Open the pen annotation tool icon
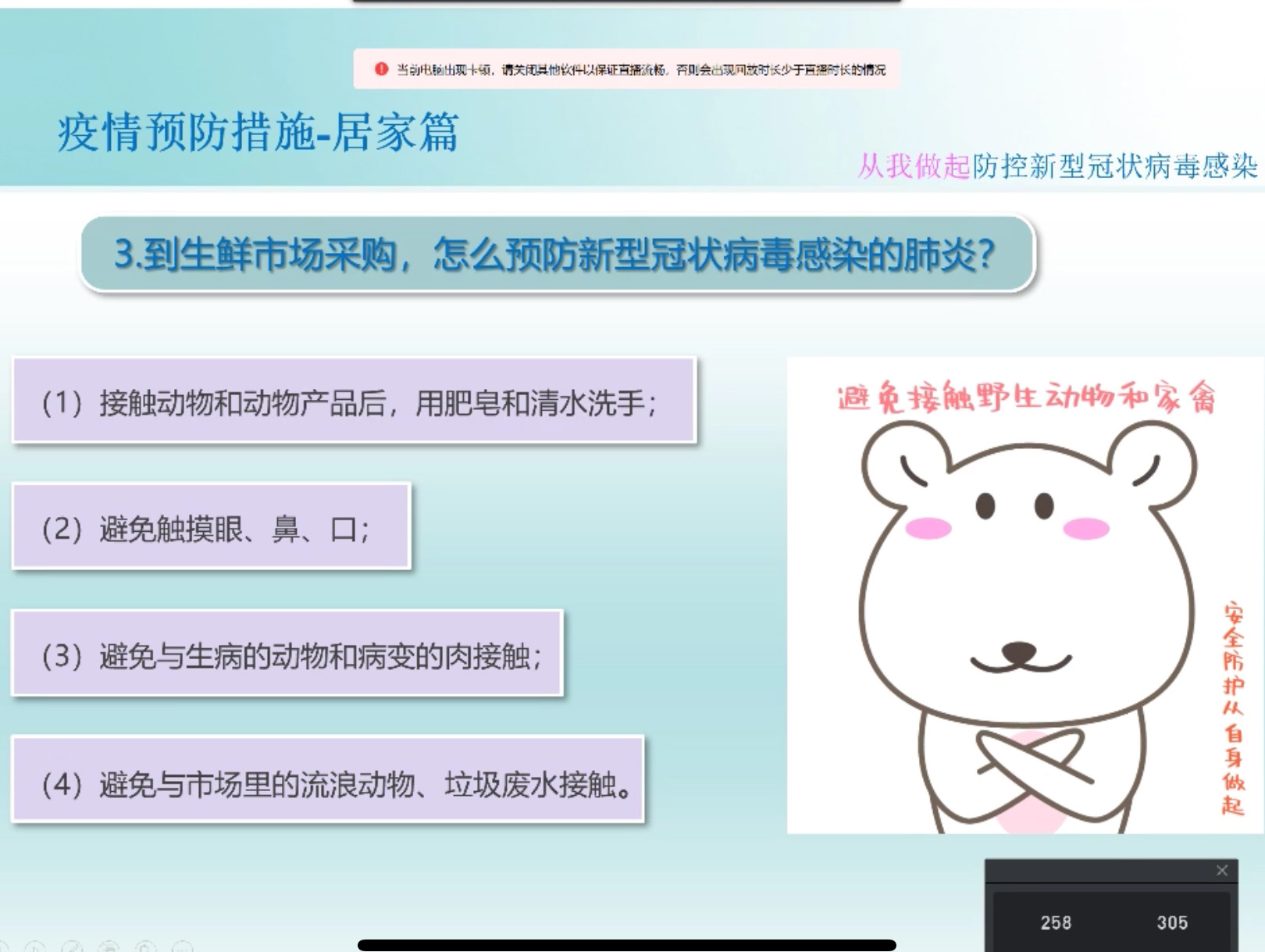Image resolution: width=1265 pixels, height=952 pixels. coord(72,947)
